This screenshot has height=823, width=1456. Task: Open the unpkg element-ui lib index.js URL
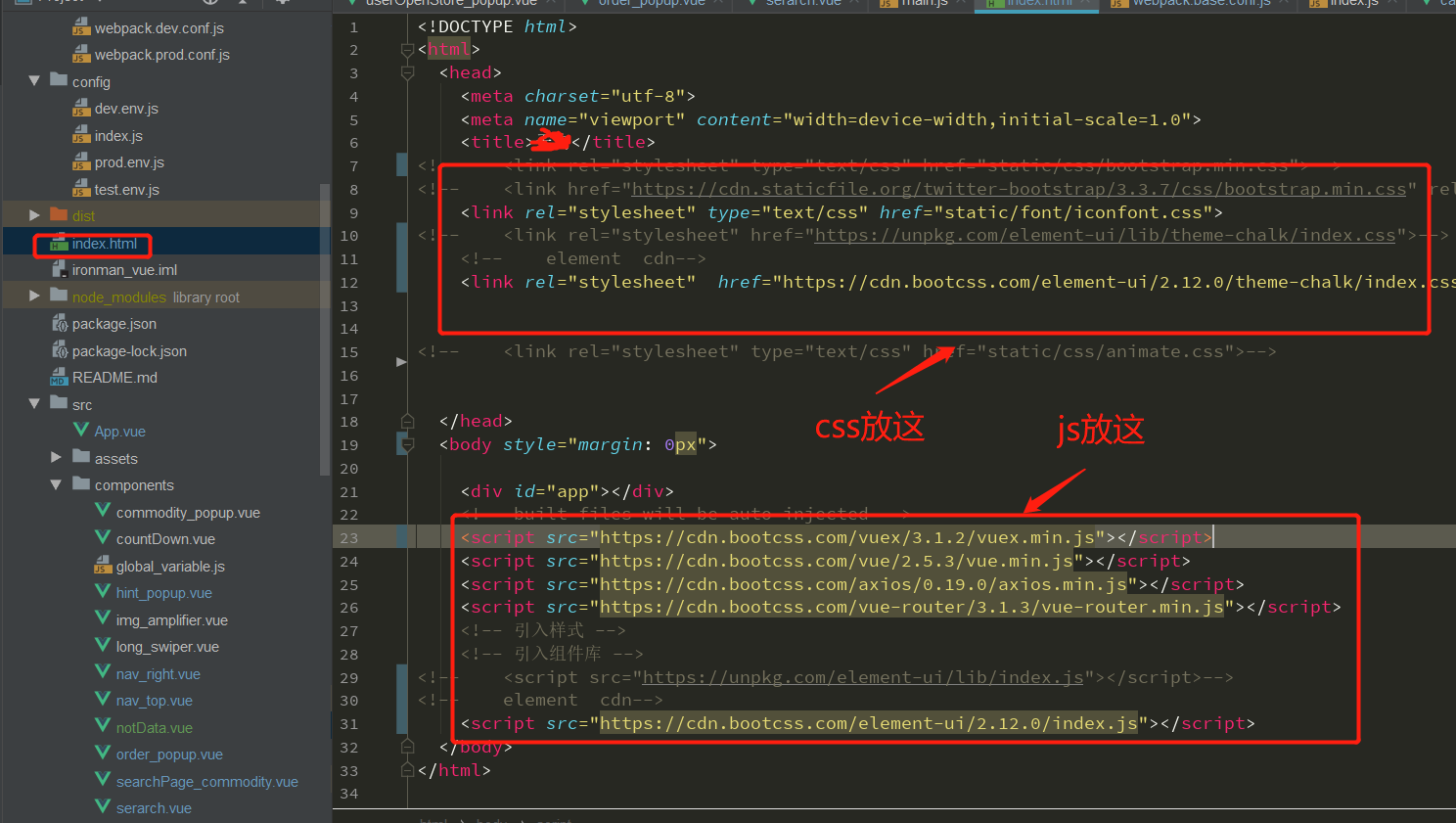863,677
